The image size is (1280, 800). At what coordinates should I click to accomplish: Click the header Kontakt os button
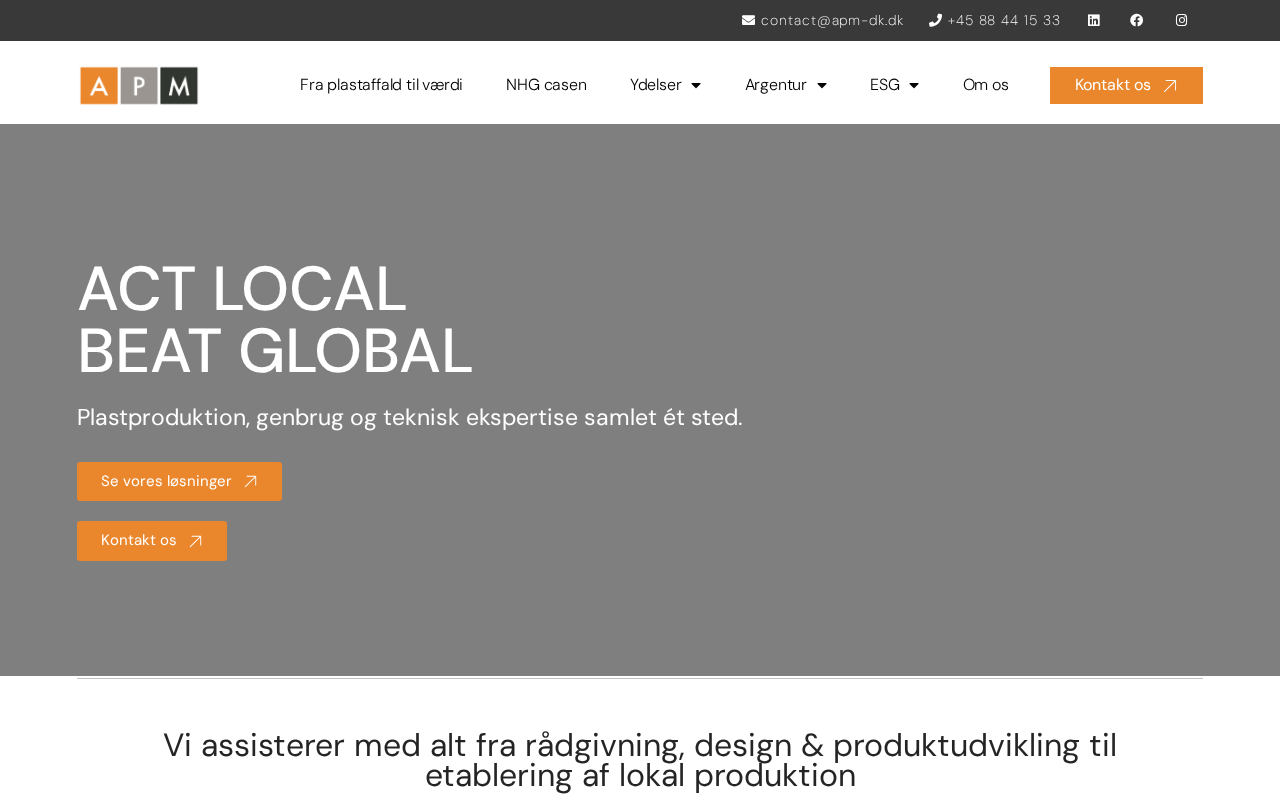(x=1126, y=86)
